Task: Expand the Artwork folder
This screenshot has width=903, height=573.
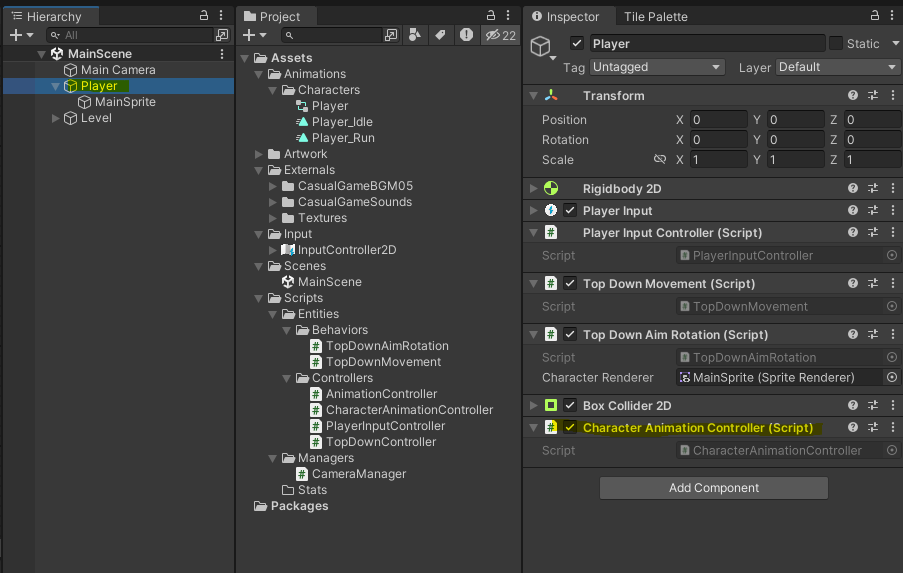Action: tap(259, 154)
